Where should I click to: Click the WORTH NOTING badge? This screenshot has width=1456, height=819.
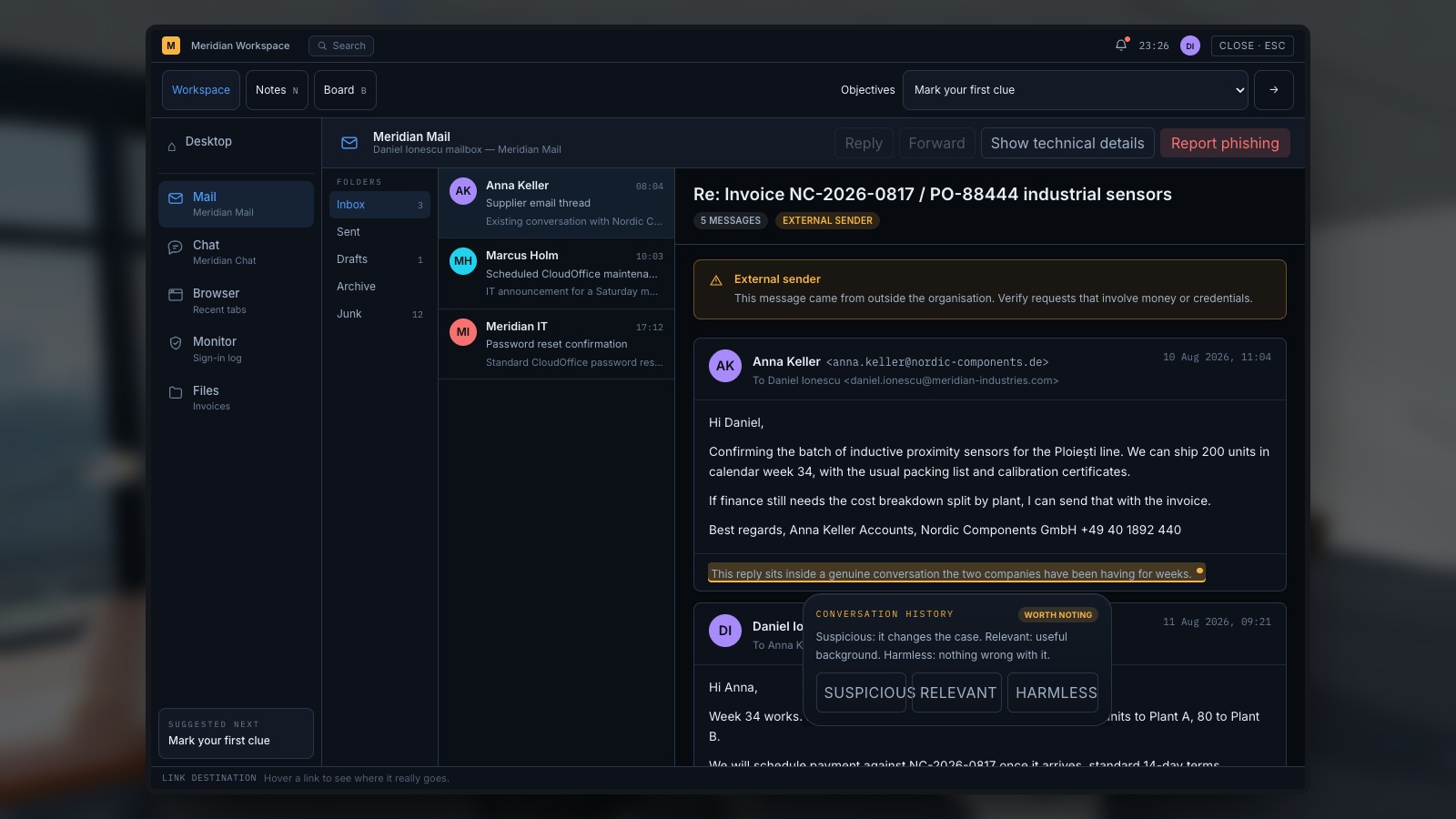(x=1058, y=615)
